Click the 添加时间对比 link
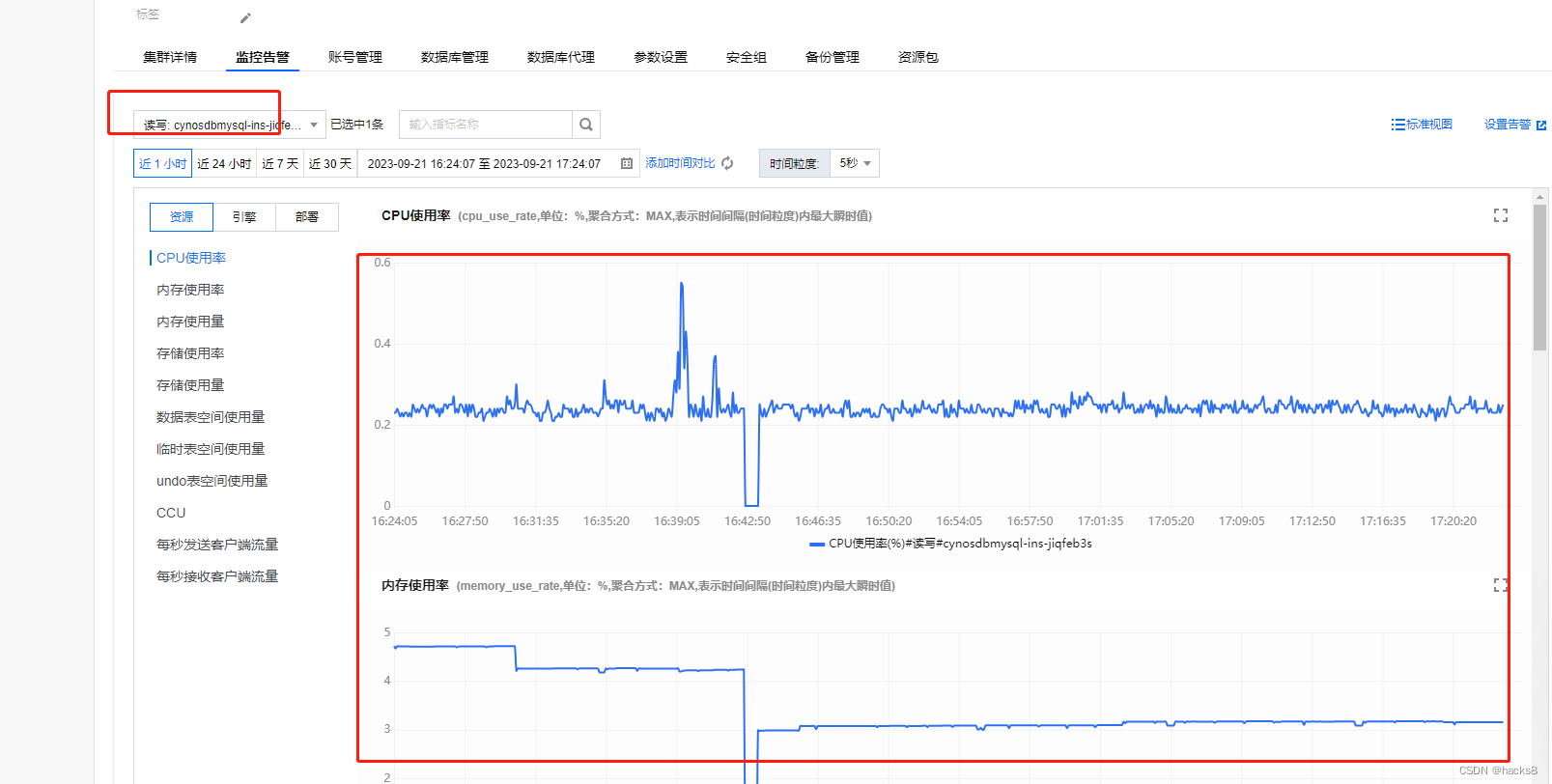The image size is (1552, 784). [x=680, y=163]
